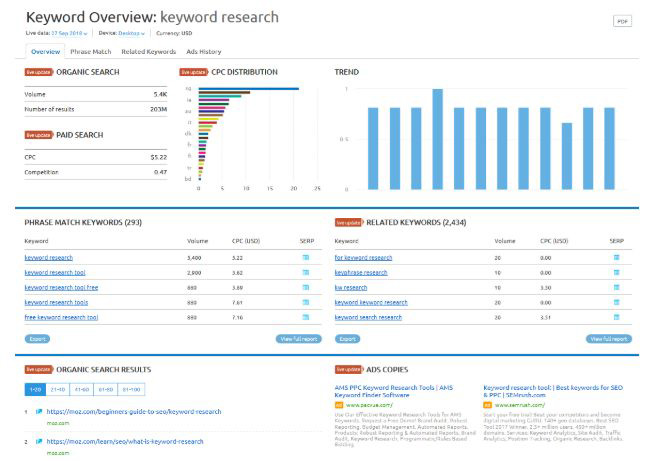
Task: Click the tallest bar in Trend chart
Action: (x=437, y=139)
